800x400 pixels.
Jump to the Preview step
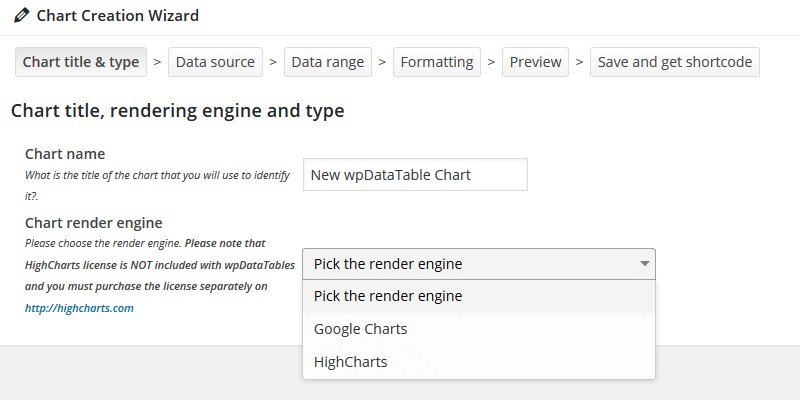click(x=535, y=62)
